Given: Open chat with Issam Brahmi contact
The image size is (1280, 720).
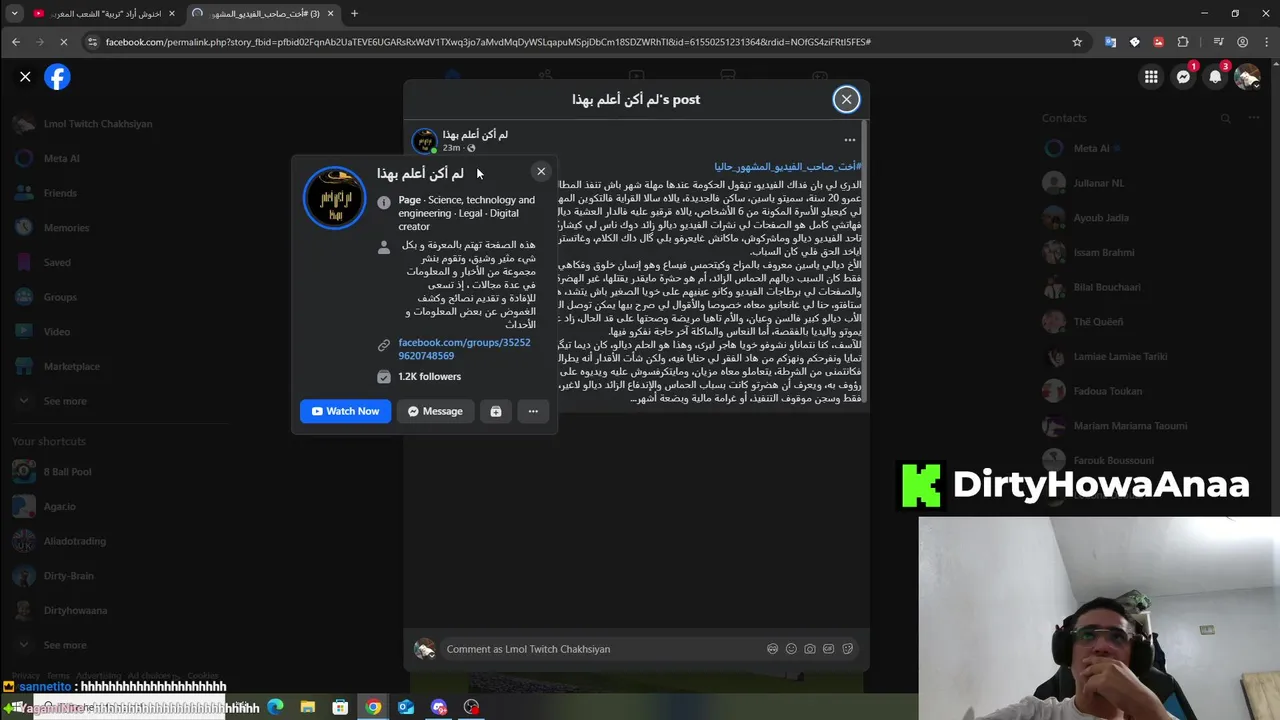Looking at the screenshot, I should pos(1104,253).
